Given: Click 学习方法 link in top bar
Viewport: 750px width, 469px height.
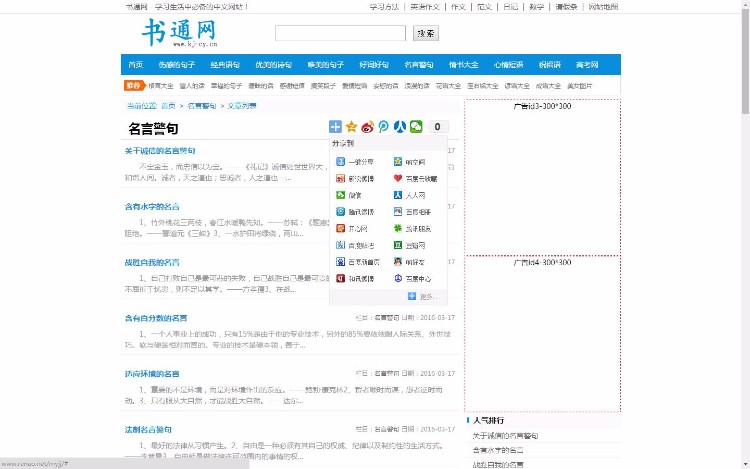Looking at the screenshot, I should 384,7.
